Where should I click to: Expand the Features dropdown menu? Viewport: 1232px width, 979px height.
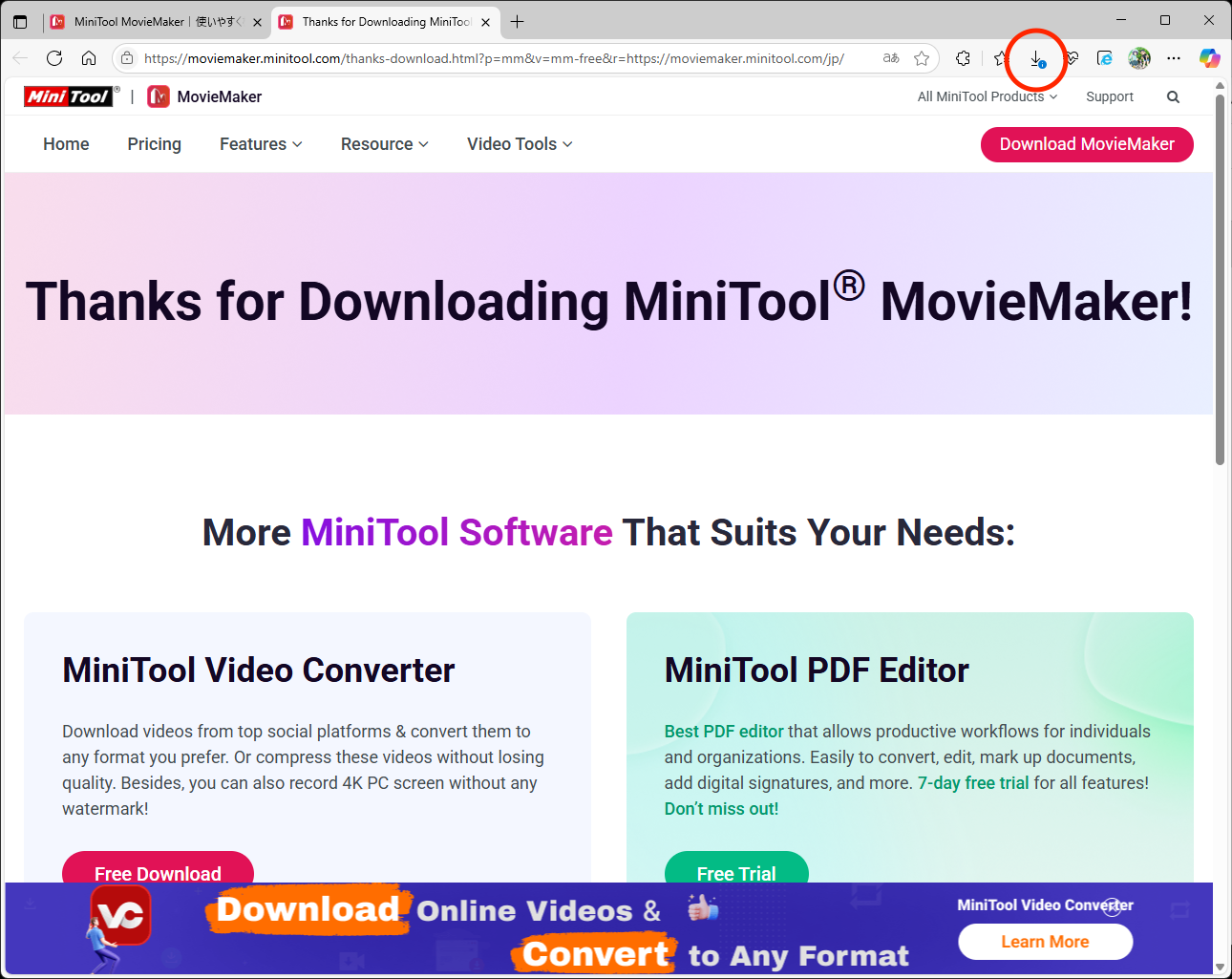pyautogui.click(x=261, y=144)
